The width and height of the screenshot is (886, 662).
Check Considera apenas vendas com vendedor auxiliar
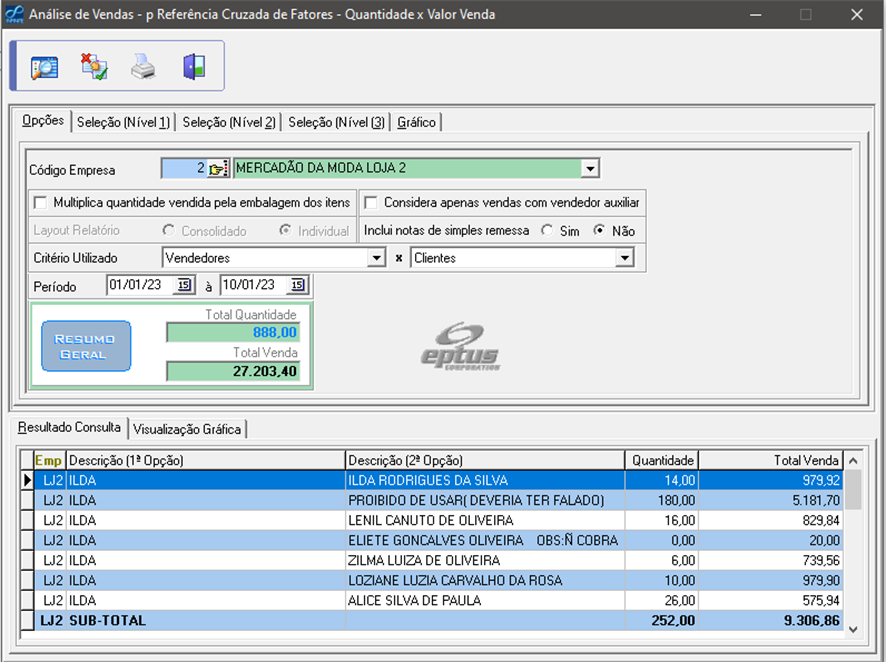[371, 203]
